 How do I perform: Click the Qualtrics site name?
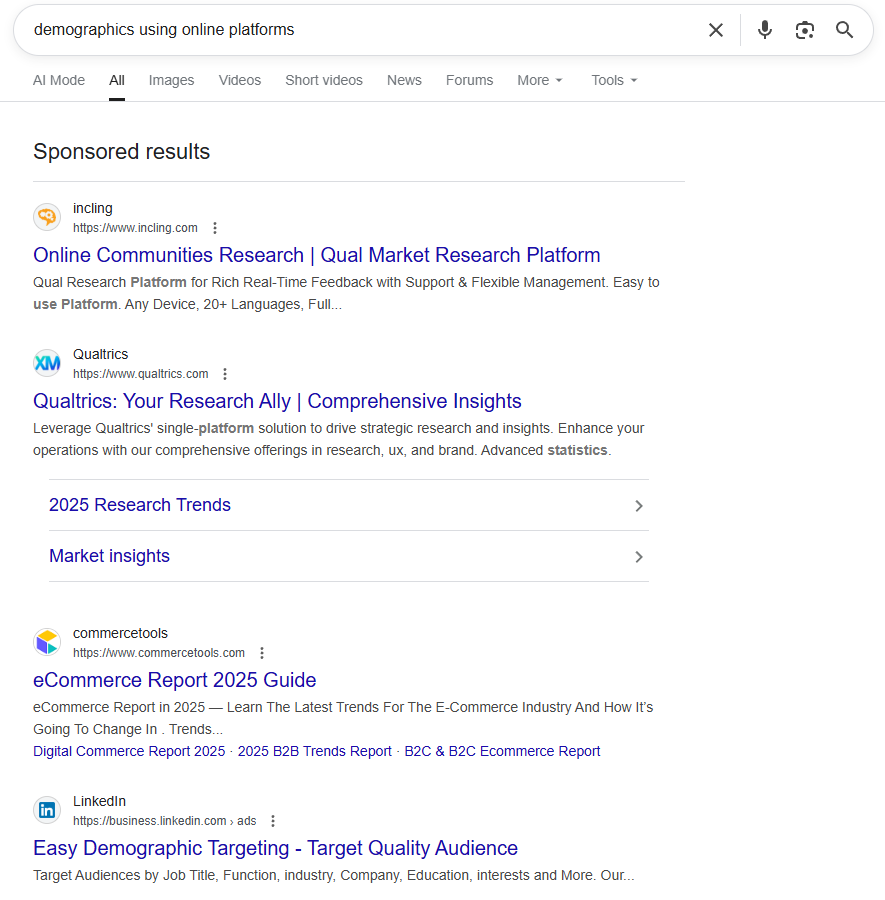(100, 354)
